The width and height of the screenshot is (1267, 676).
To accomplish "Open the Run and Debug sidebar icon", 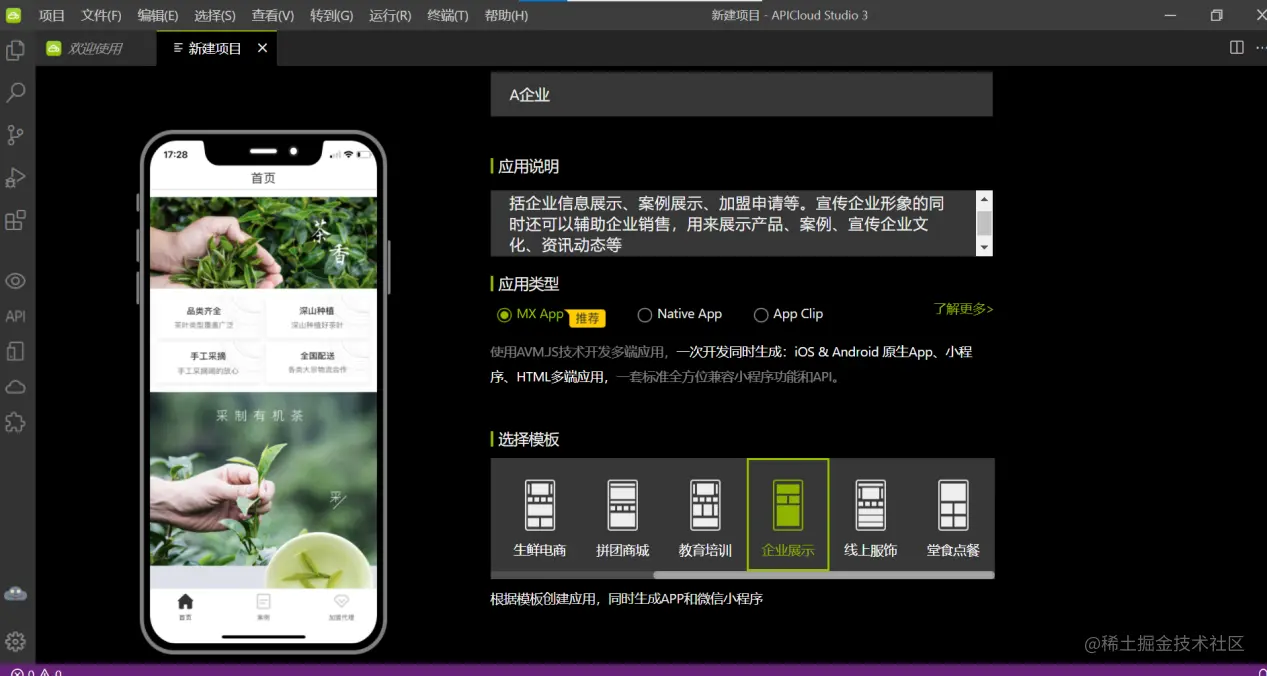I will coord(15,177).
